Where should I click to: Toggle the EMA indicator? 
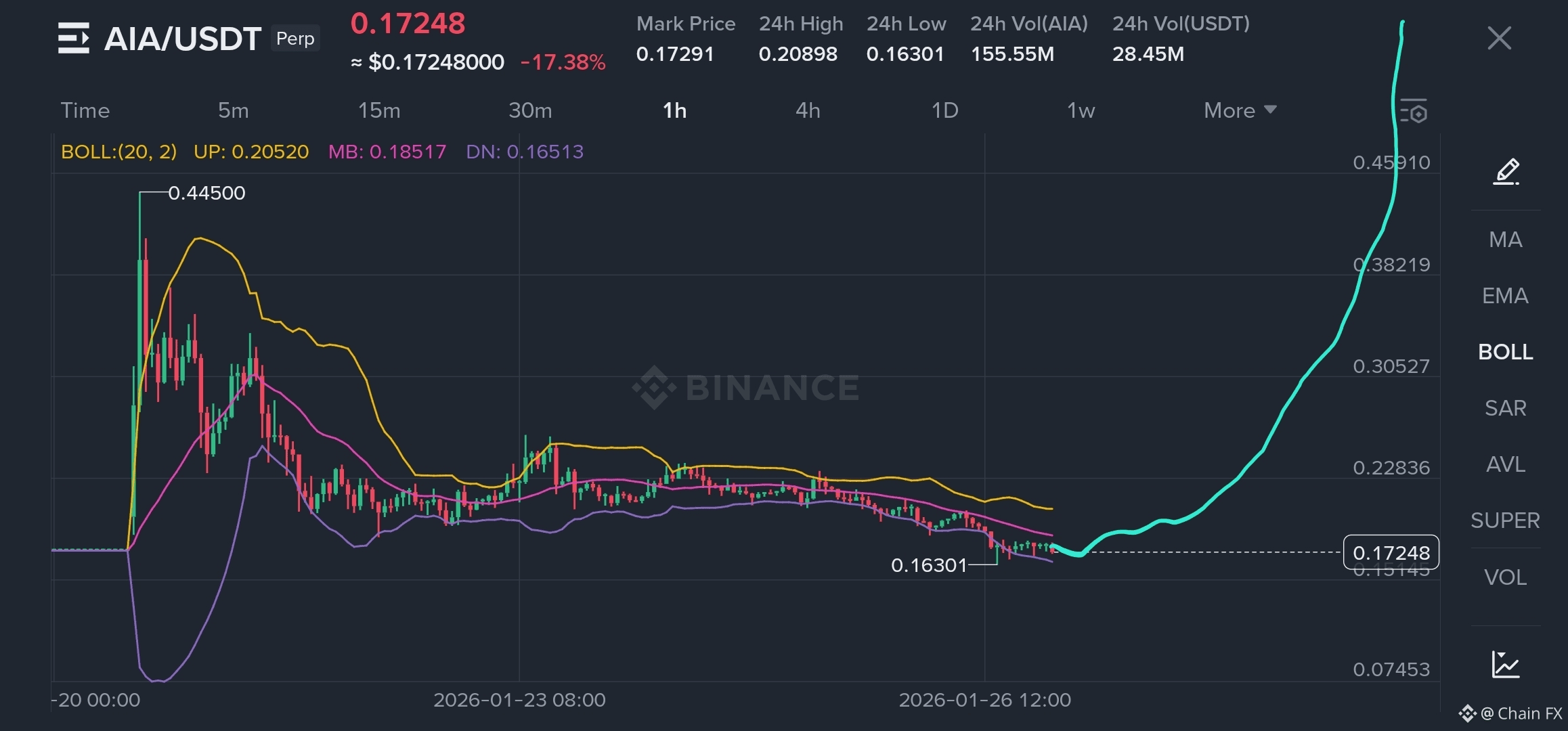pos(1505,296)
